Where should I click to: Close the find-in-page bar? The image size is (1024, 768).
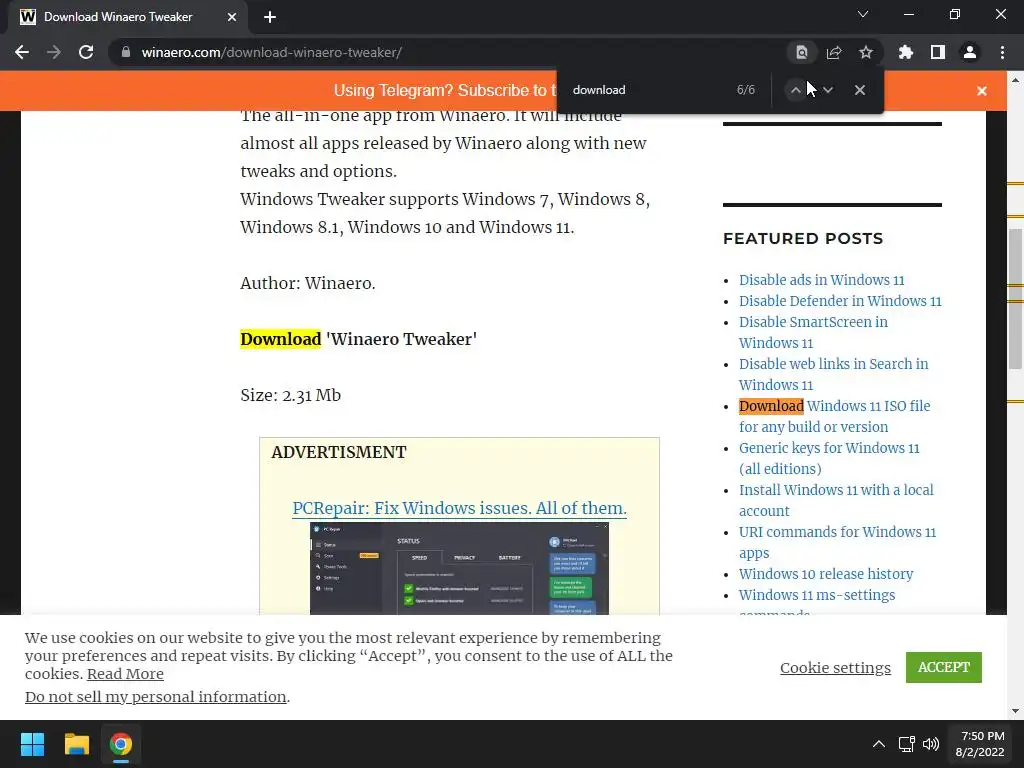pos(860,90)
